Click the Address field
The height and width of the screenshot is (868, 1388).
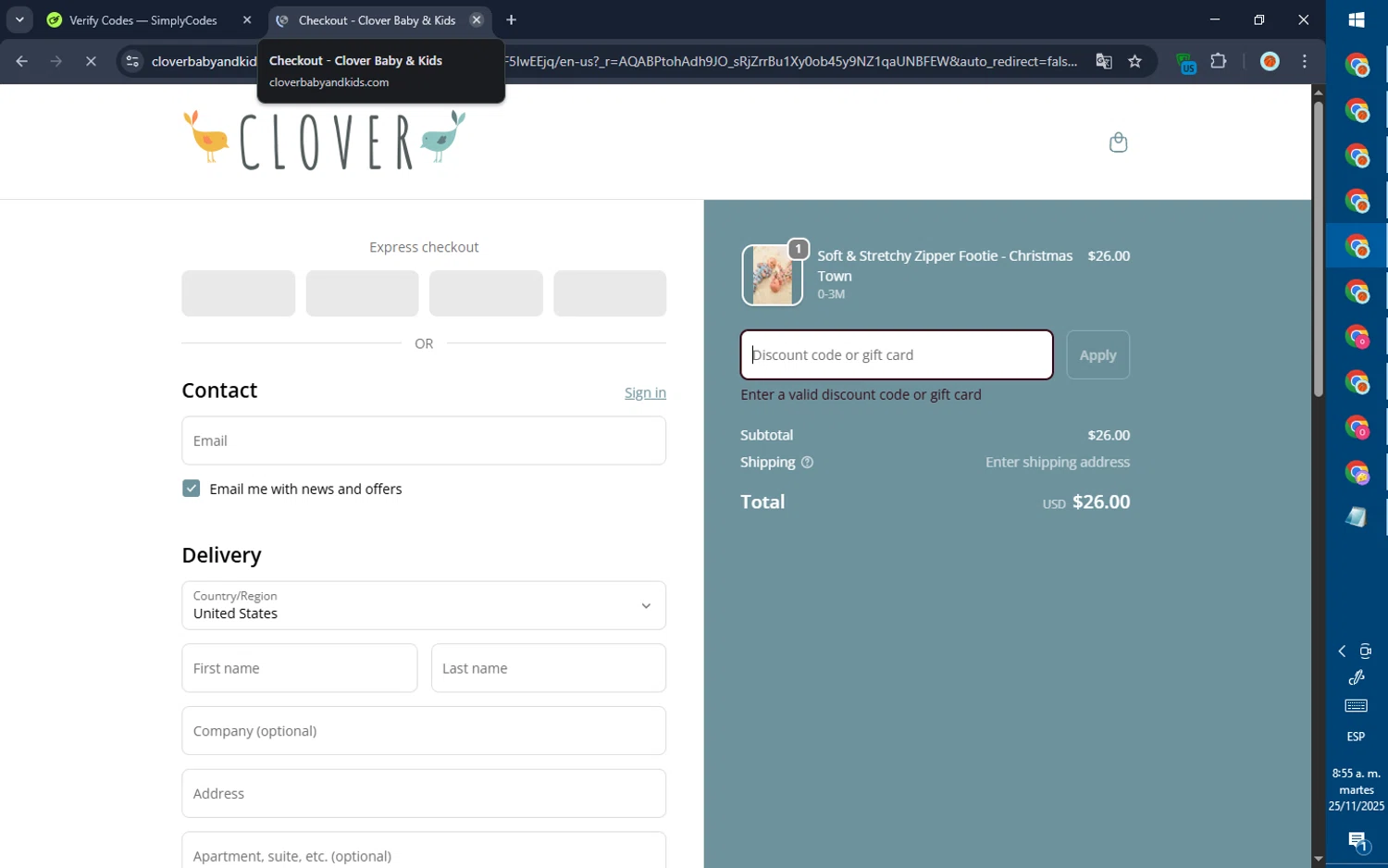(x=424, y=793)
